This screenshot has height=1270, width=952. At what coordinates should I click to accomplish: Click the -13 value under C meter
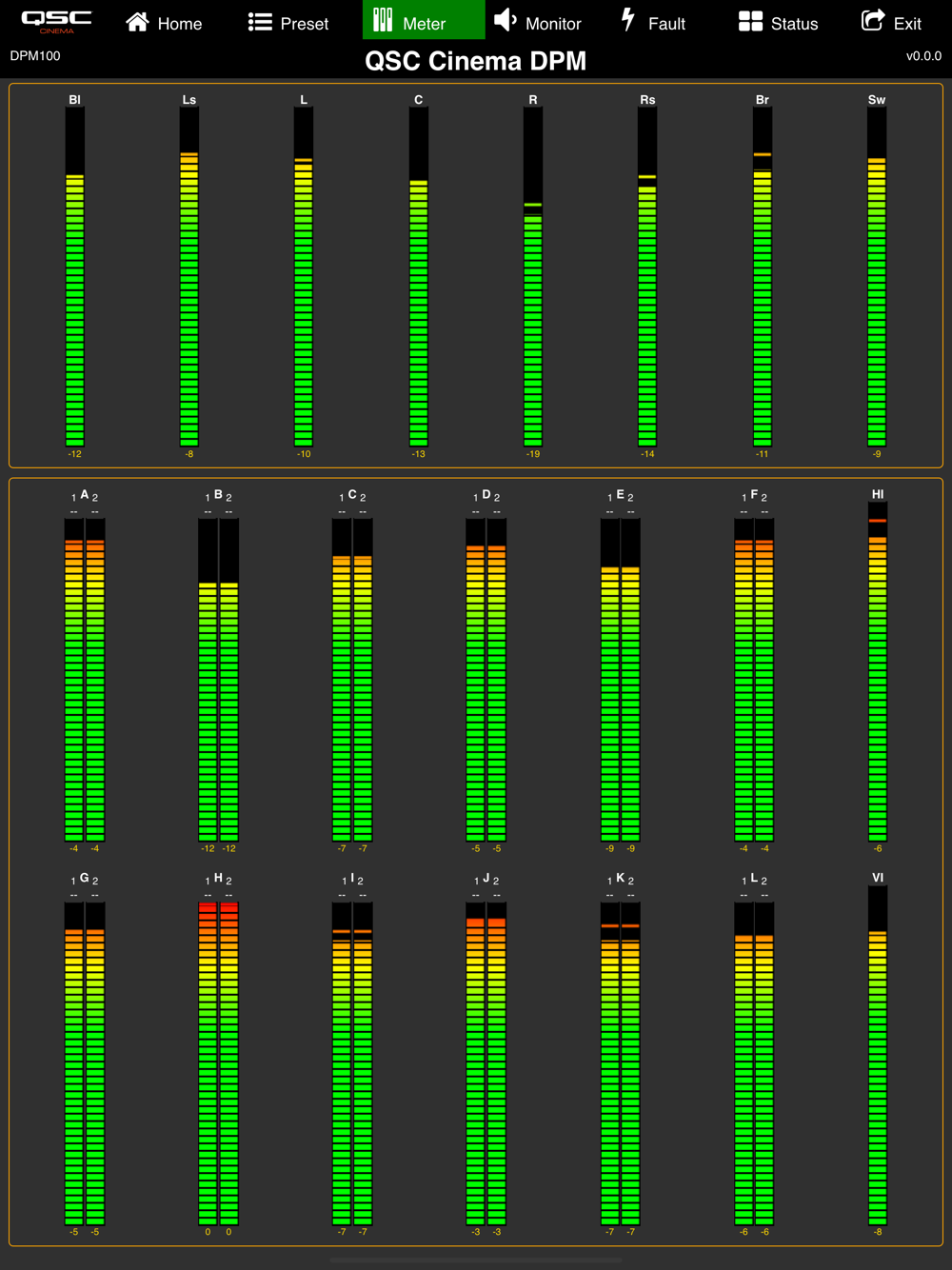[x=419, y=454]
